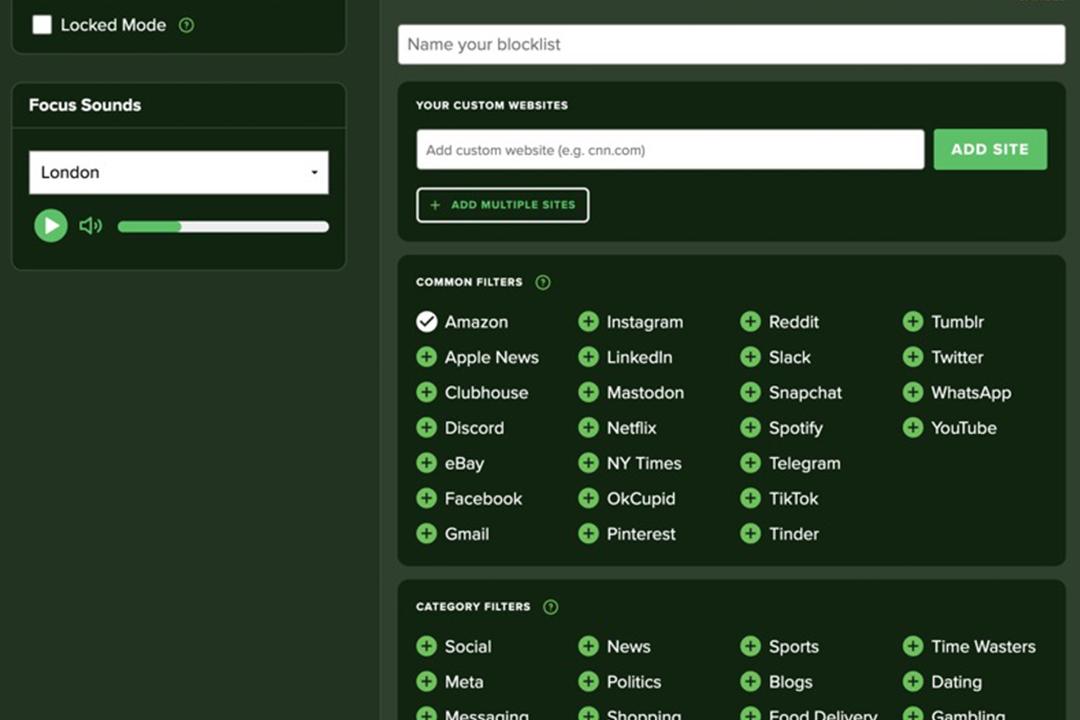
Task: Add Meta category filter
Action: tap(426, 681)
